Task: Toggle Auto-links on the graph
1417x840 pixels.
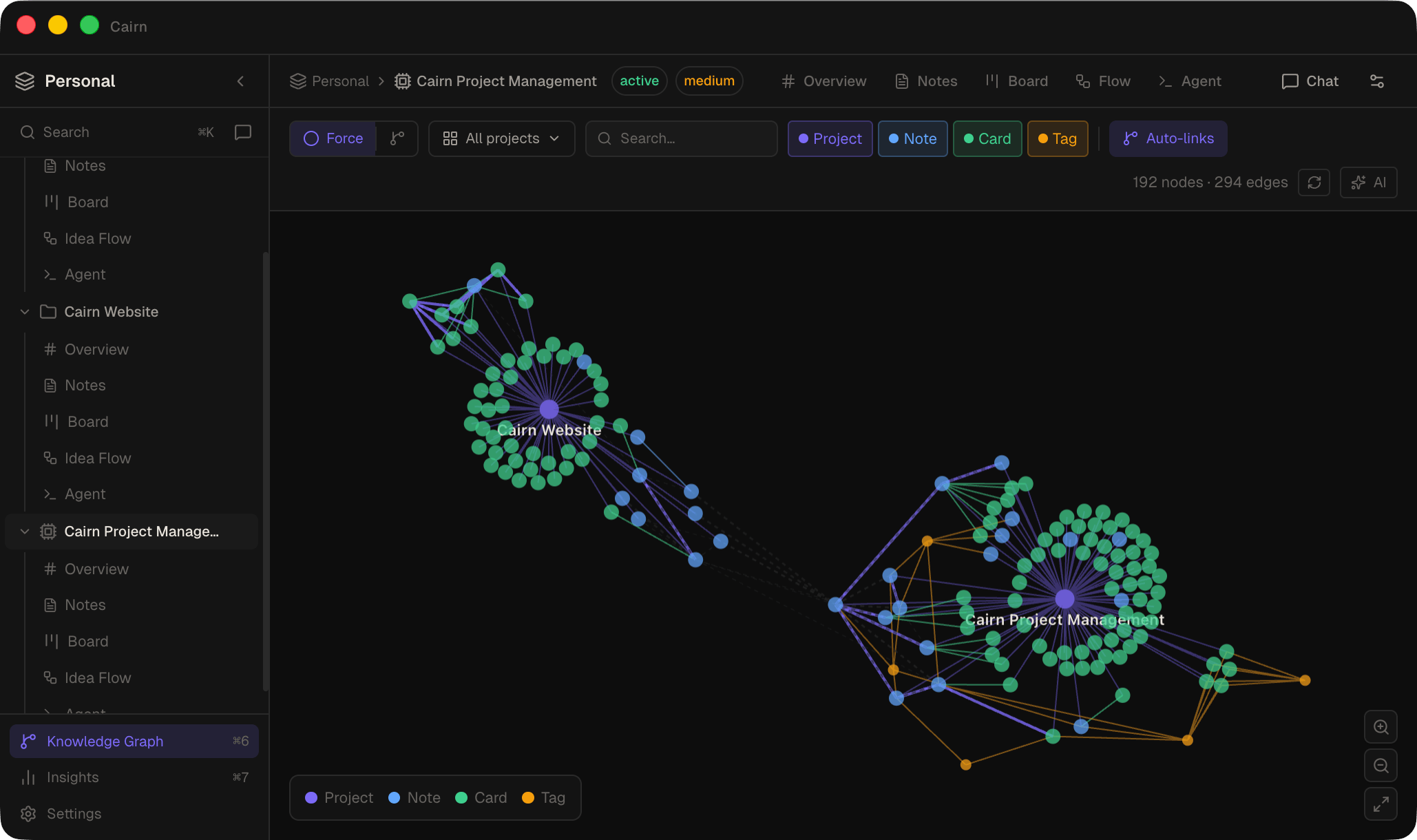Action: point(1168,139)
